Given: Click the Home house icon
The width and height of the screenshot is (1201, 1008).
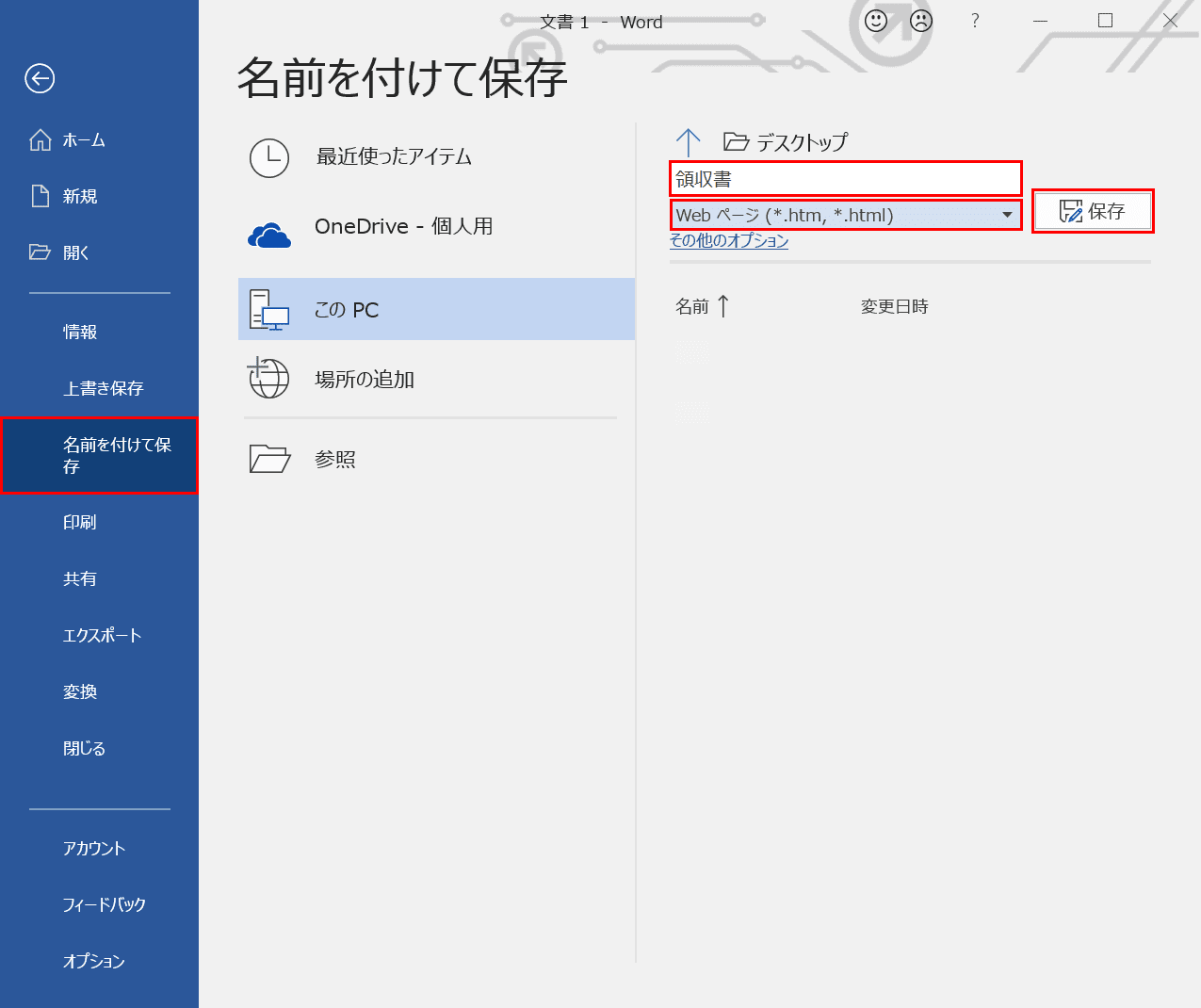Looking at the screenshot, I should point(41,139).
